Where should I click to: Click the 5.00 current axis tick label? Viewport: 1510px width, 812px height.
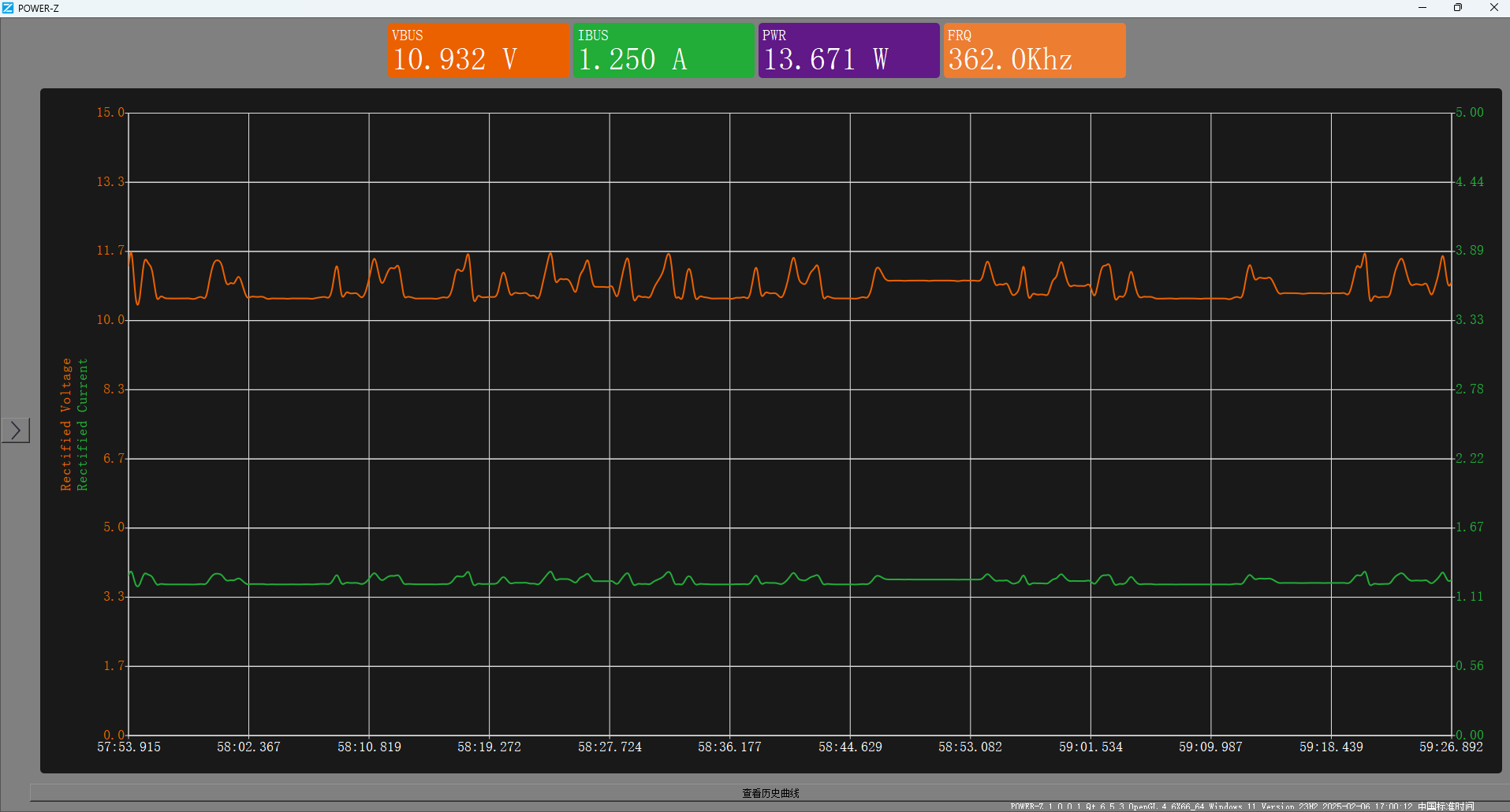(1470, 113)
